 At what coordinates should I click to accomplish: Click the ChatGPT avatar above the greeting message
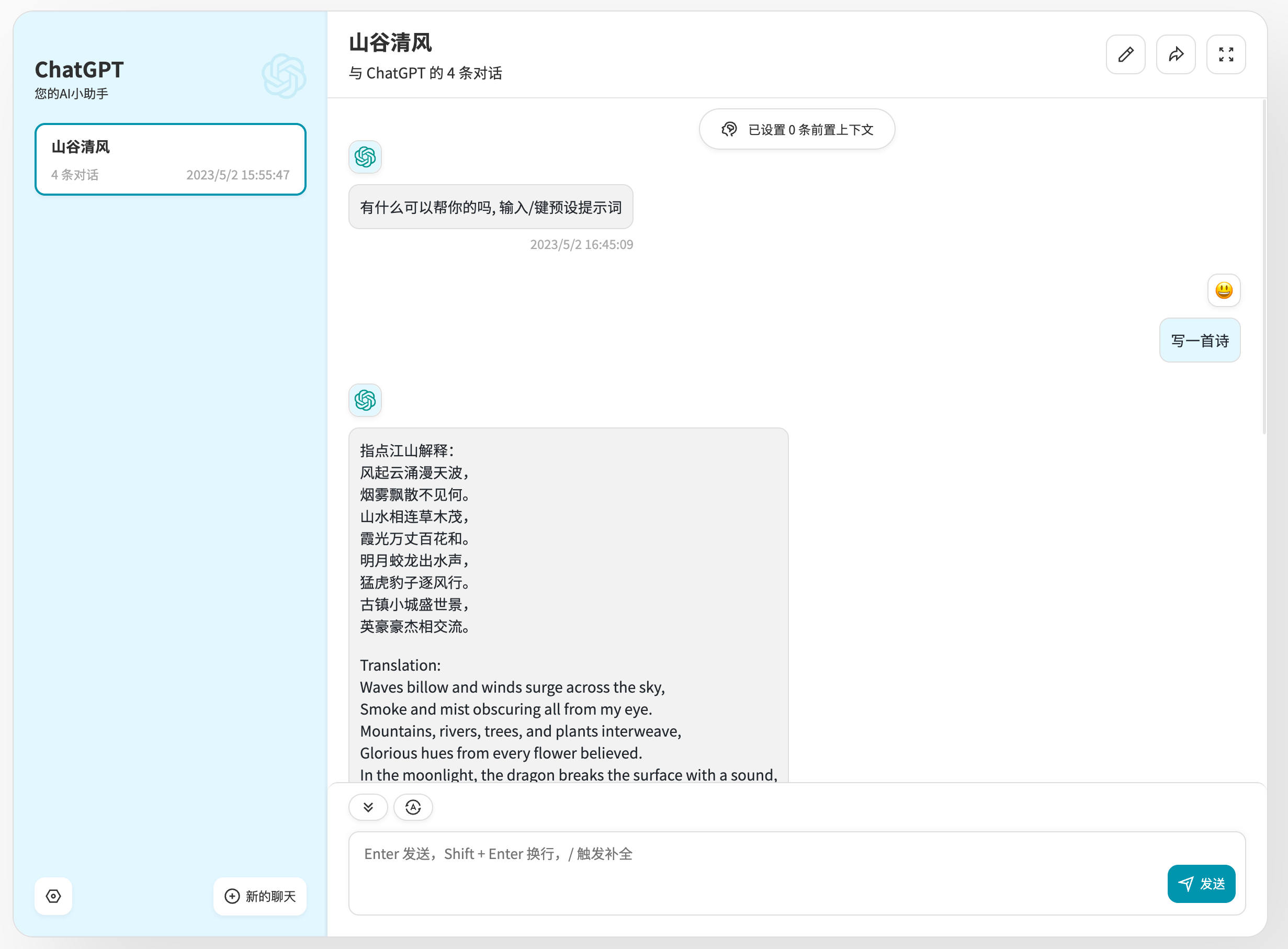click(x=365, y=157)
